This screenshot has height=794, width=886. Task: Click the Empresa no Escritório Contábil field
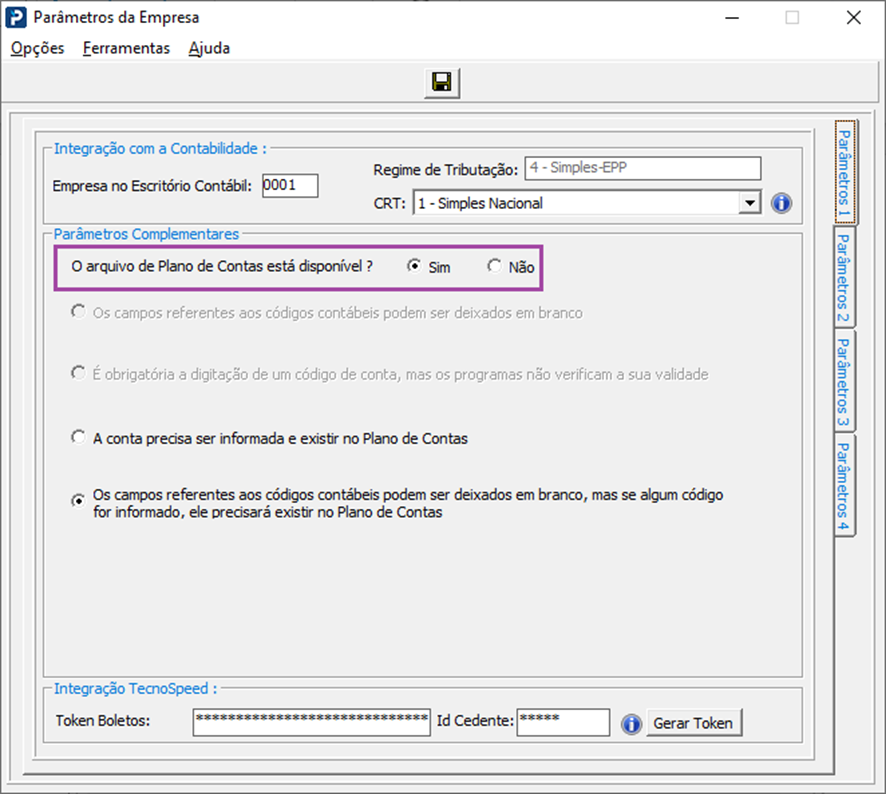[x=290, y=185]
